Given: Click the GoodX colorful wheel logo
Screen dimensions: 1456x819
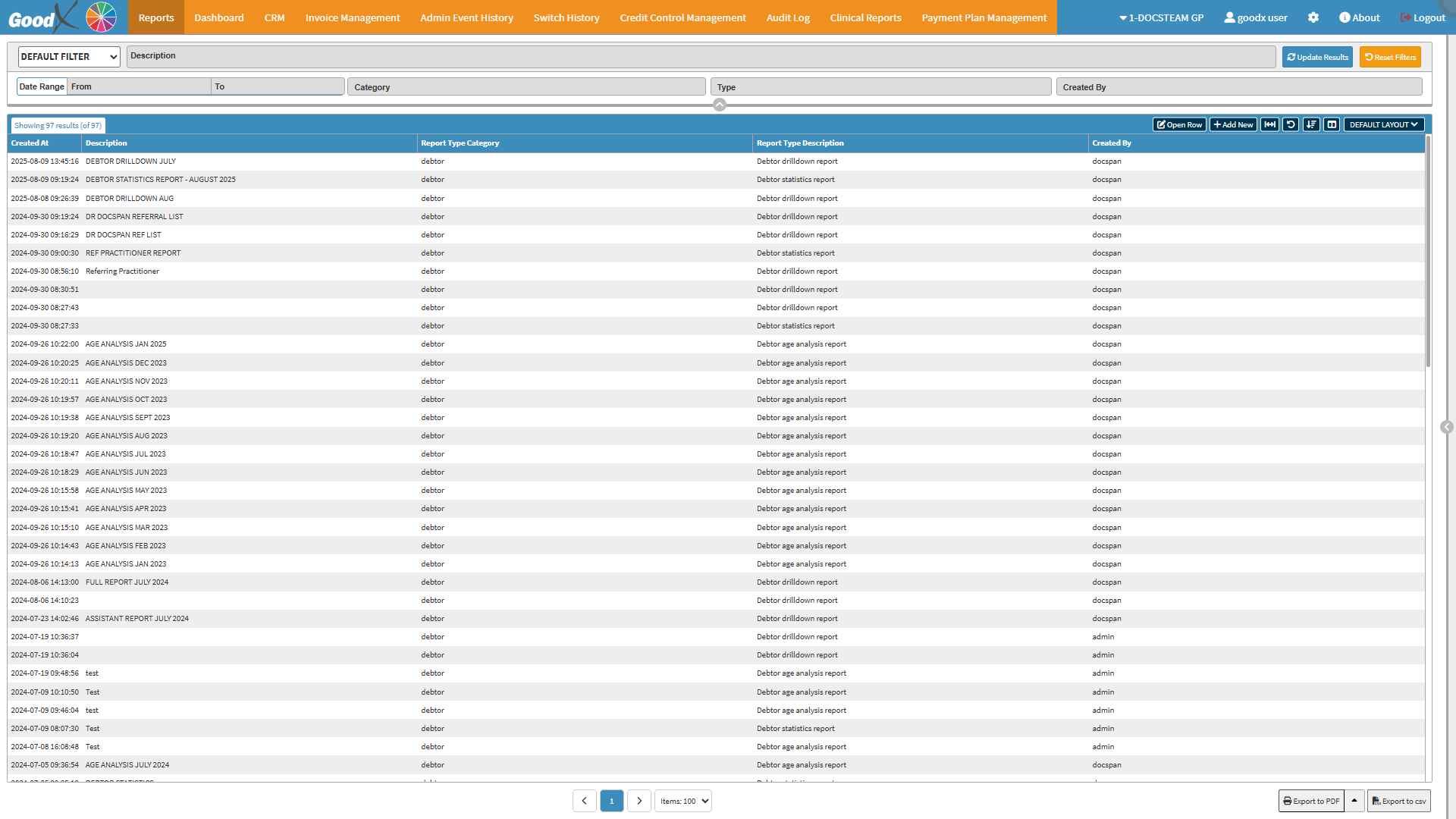Looking at the screenshot, I should click(x=101, y=17).
